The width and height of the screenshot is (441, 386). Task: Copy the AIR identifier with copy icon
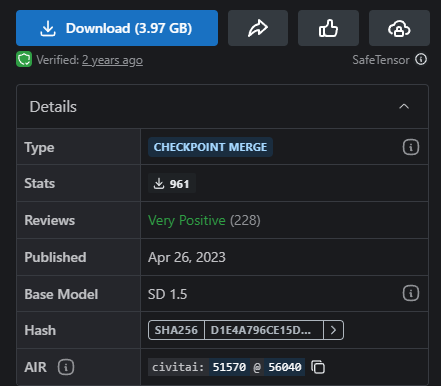tap(318, 367)
